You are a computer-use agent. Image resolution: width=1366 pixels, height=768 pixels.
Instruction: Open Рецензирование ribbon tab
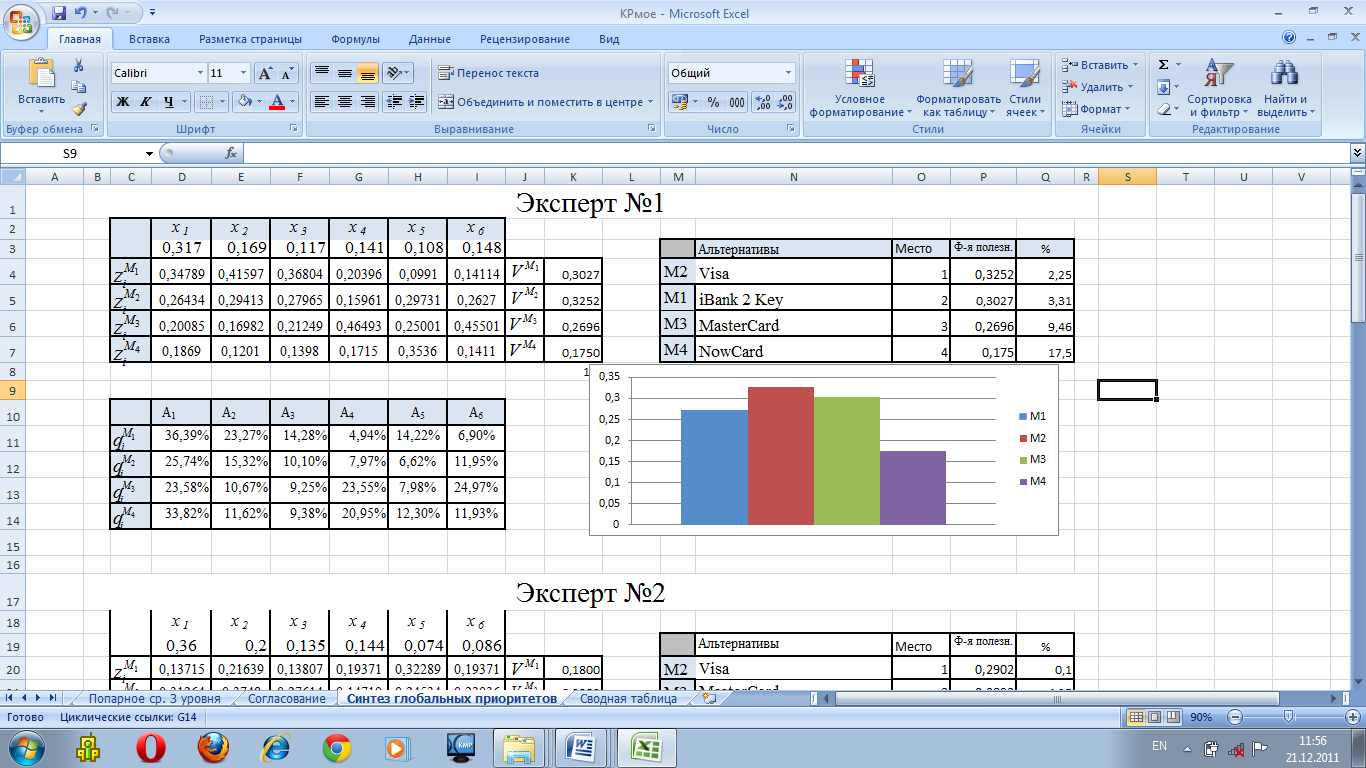click(x=525, y=39)
